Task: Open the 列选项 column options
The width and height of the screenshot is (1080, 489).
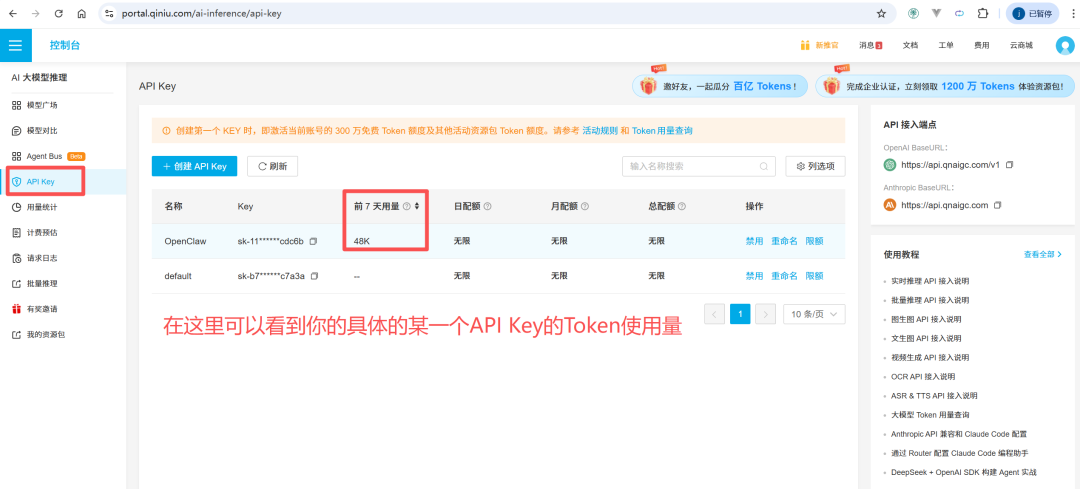Action: pyautogui.click(x=815, y=166)
